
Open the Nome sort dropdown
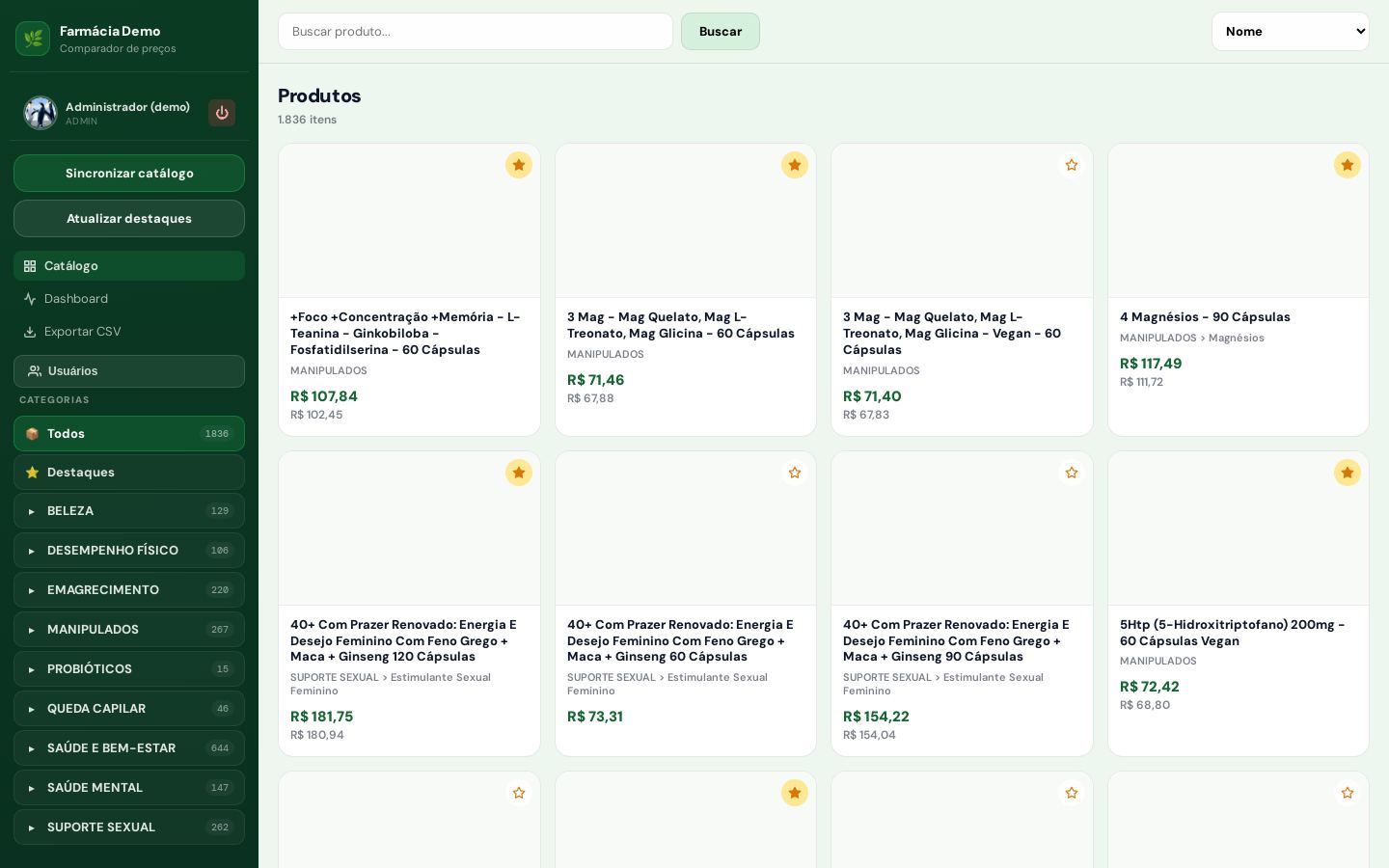(1291, 32)
